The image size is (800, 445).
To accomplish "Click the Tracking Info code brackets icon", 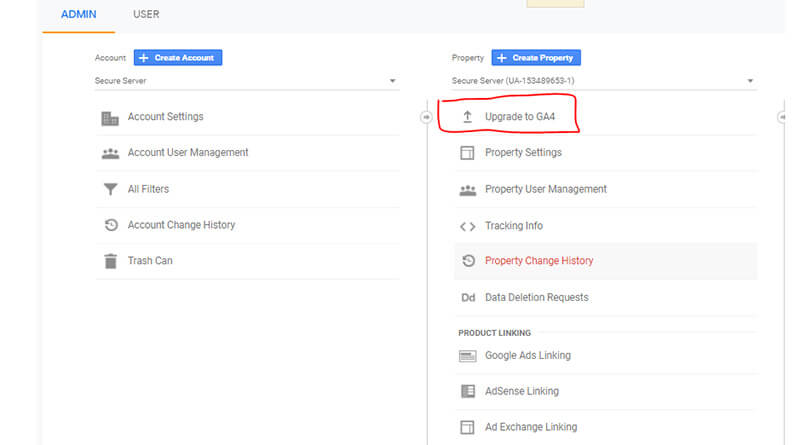I will 467,226.
